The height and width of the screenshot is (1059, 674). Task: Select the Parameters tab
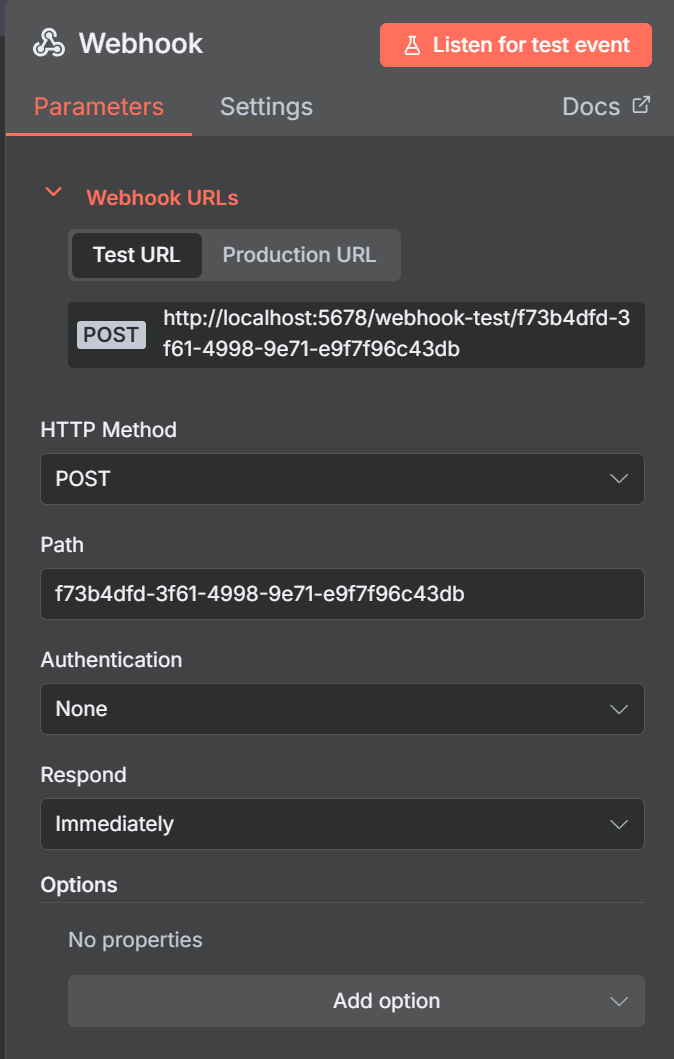pos(98,107)
